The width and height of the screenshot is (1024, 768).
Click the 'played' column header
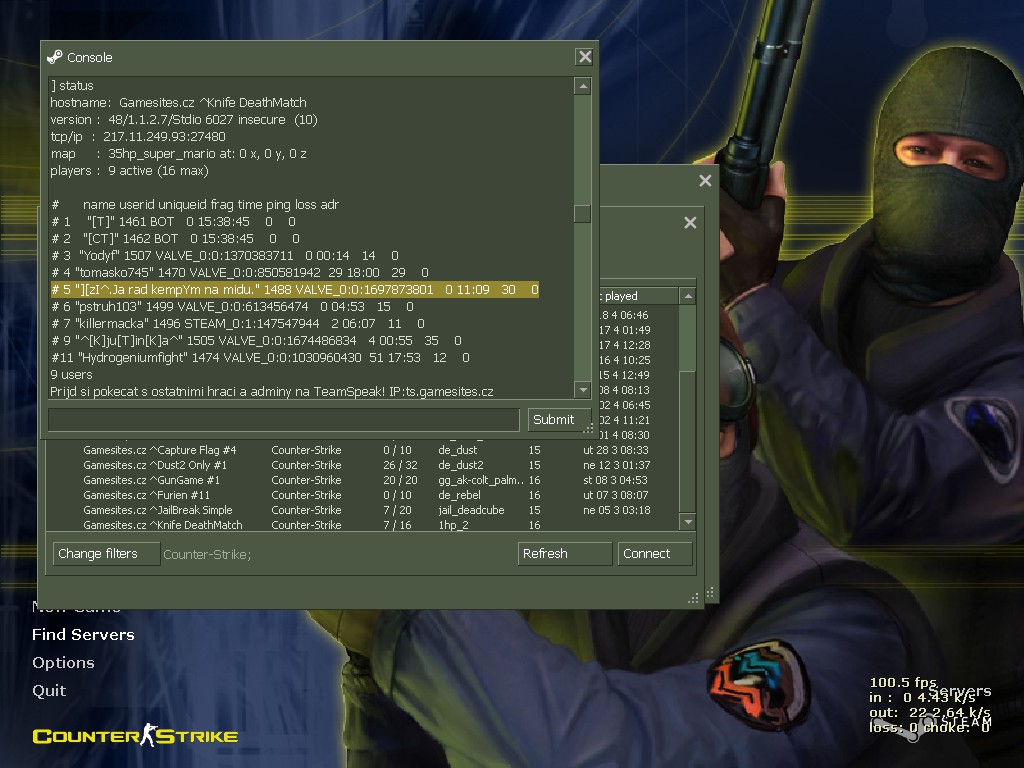point(638,296)
